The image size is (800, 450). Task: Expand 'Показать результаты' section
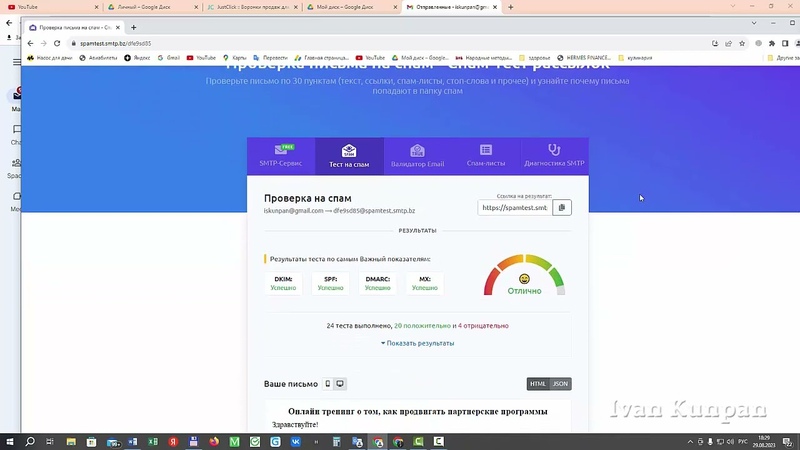[418, 343]
